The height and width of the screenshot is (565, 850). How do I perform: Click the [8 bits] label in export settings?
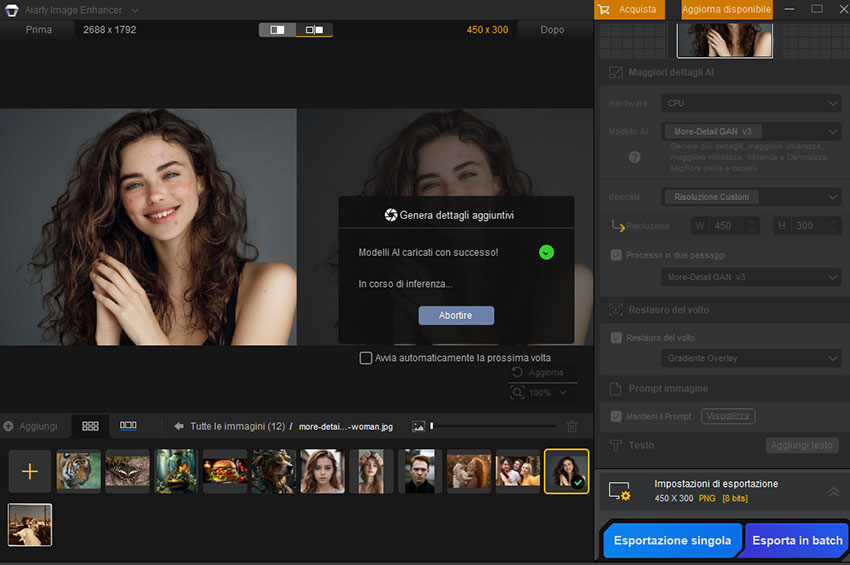click(x=735, y=498)
